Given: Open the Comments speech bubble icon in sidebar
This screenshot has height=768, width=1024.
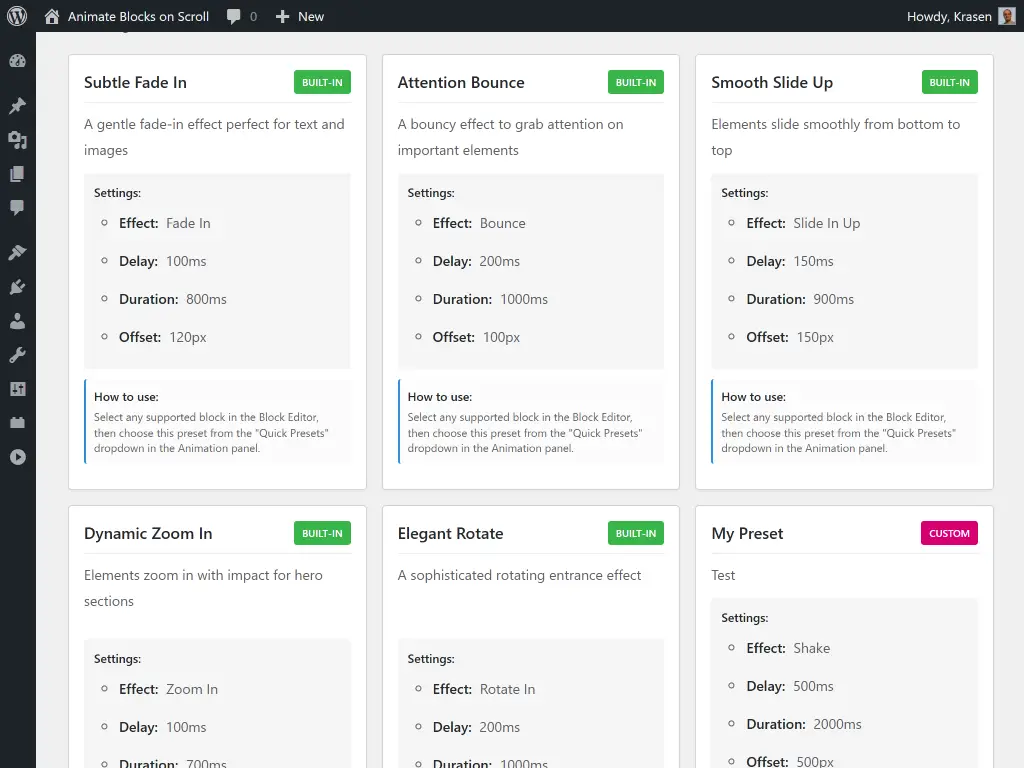Looking at the screenshot, I should point(17,208).
